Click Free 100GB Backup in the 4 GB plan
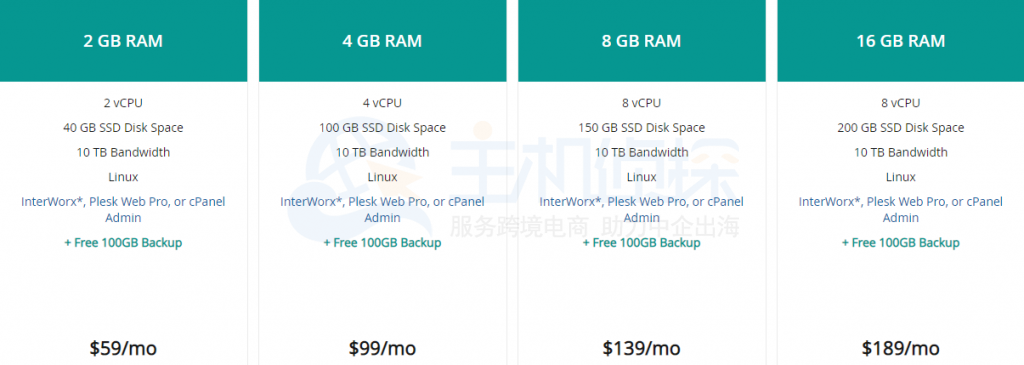1024x365 pixels. click(383, 243)
